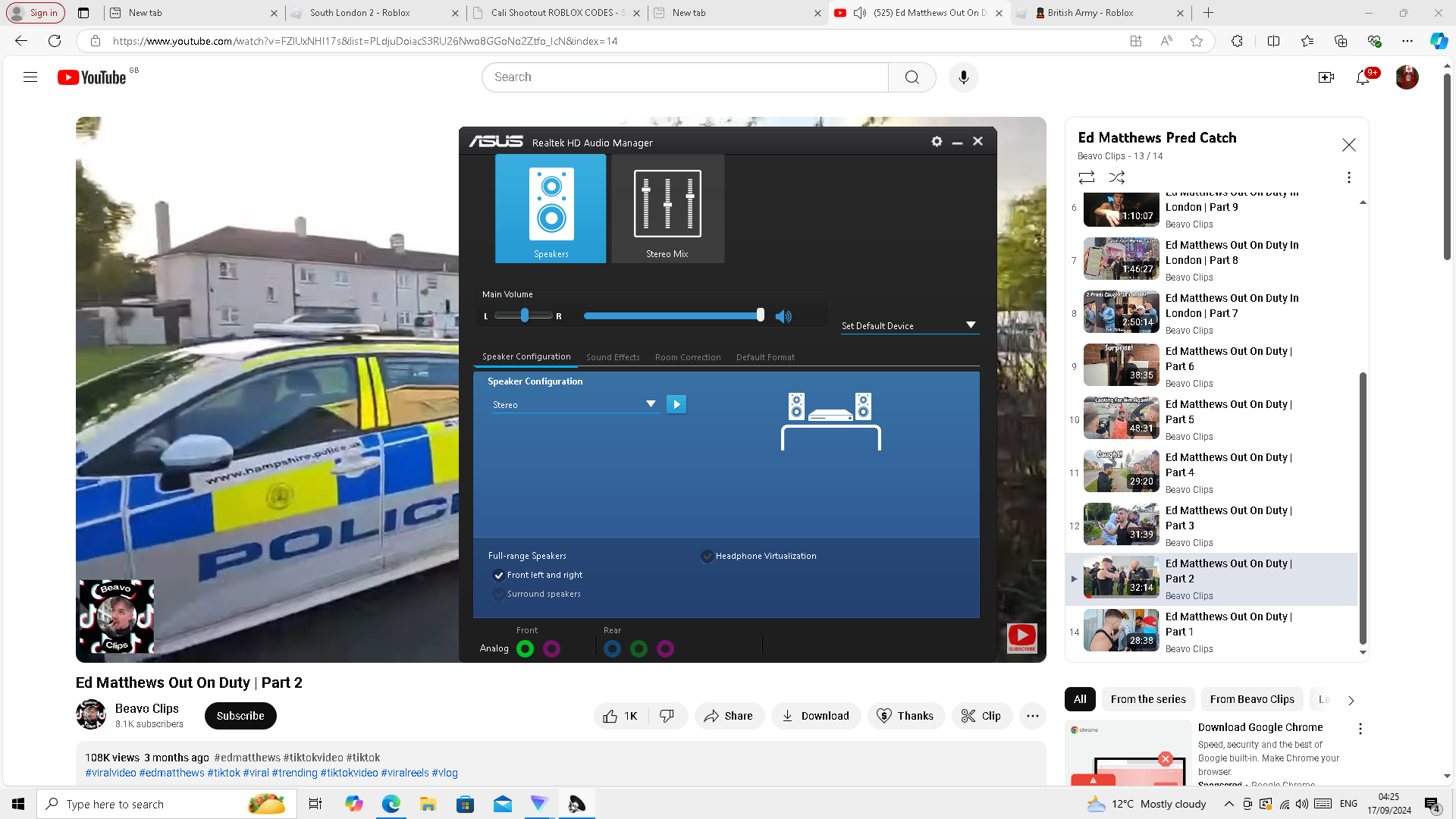1456x819 pixels.
Task: Toggle playlist loop icon
Action: click(1087, 177)
